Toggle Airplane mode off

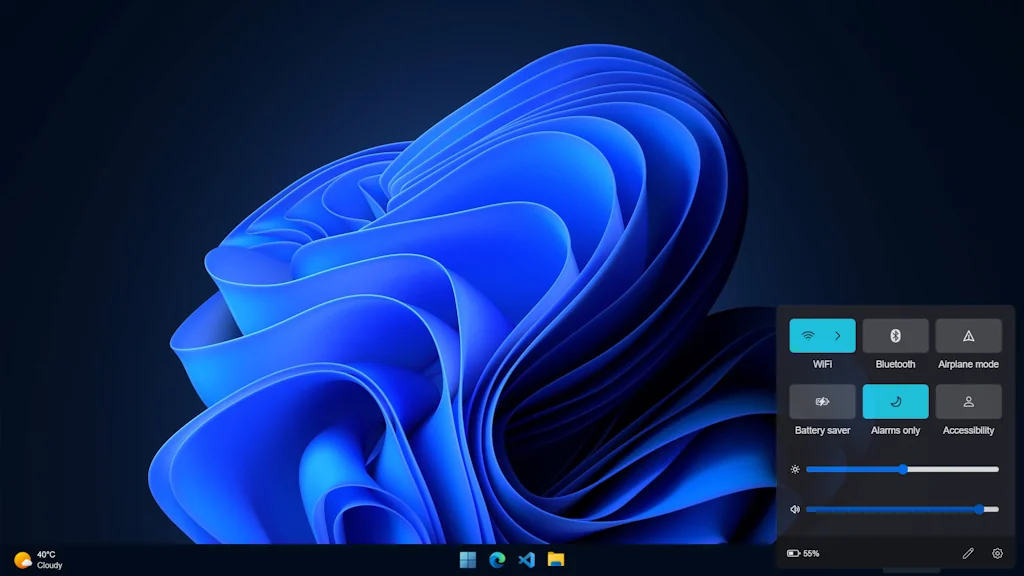[968, 335]
